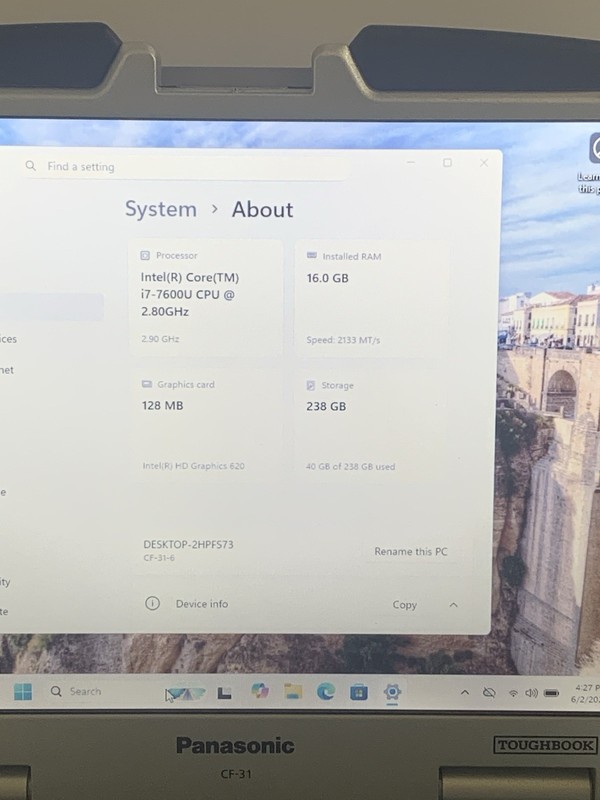Click the About breadcrumb heading
The image size is (600, 800).
tap(262, 210)
